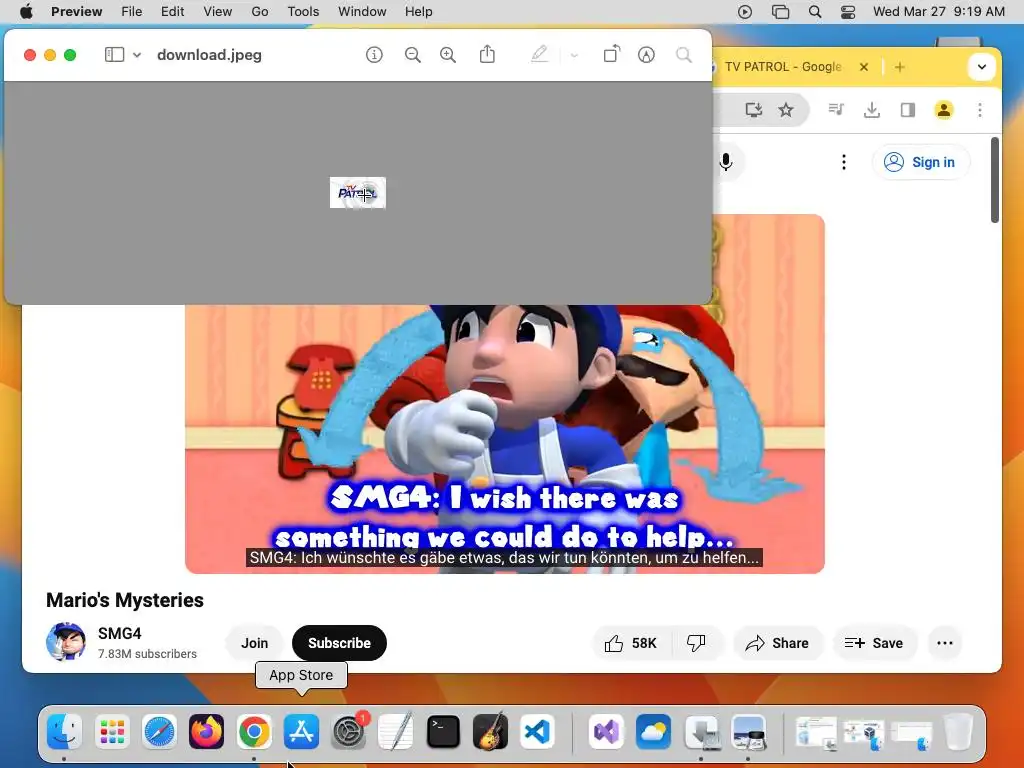Zoom in on download.jpeg
The width and height of the screenshot is (1024, 768).
(447, 55)
